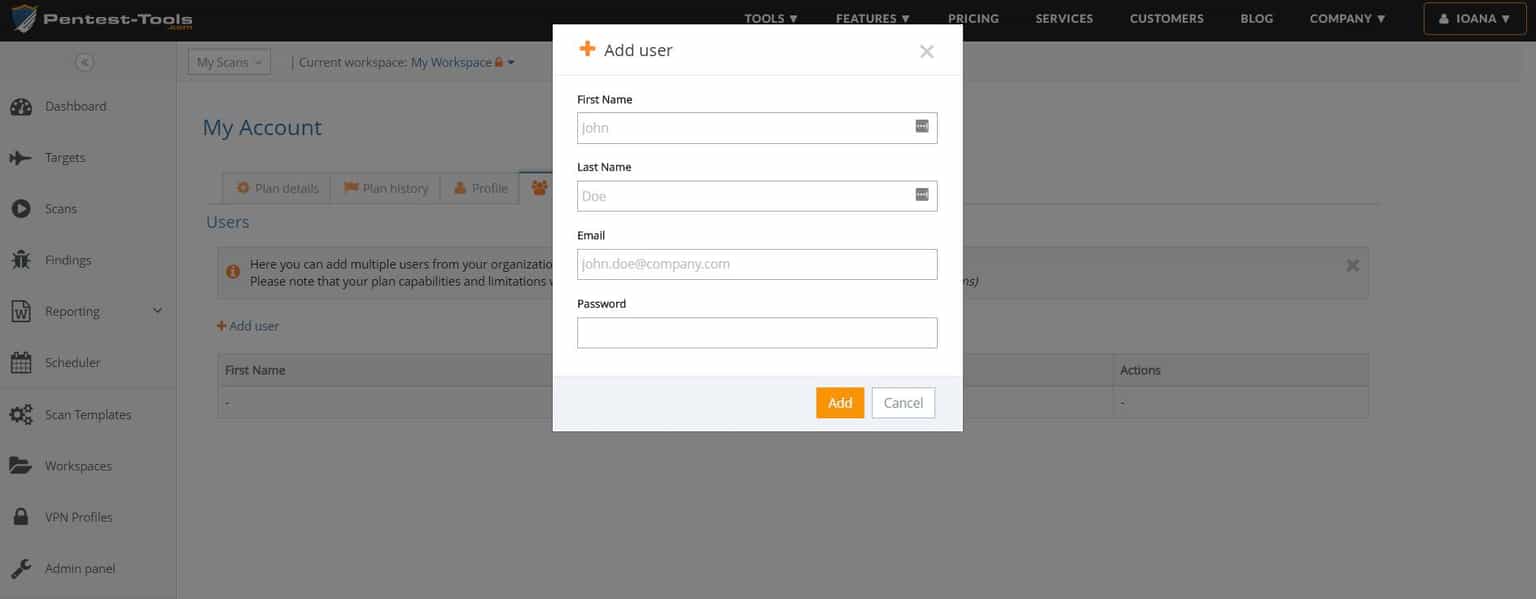Click the Pentest-Tools logo

(x=100, y=19)
